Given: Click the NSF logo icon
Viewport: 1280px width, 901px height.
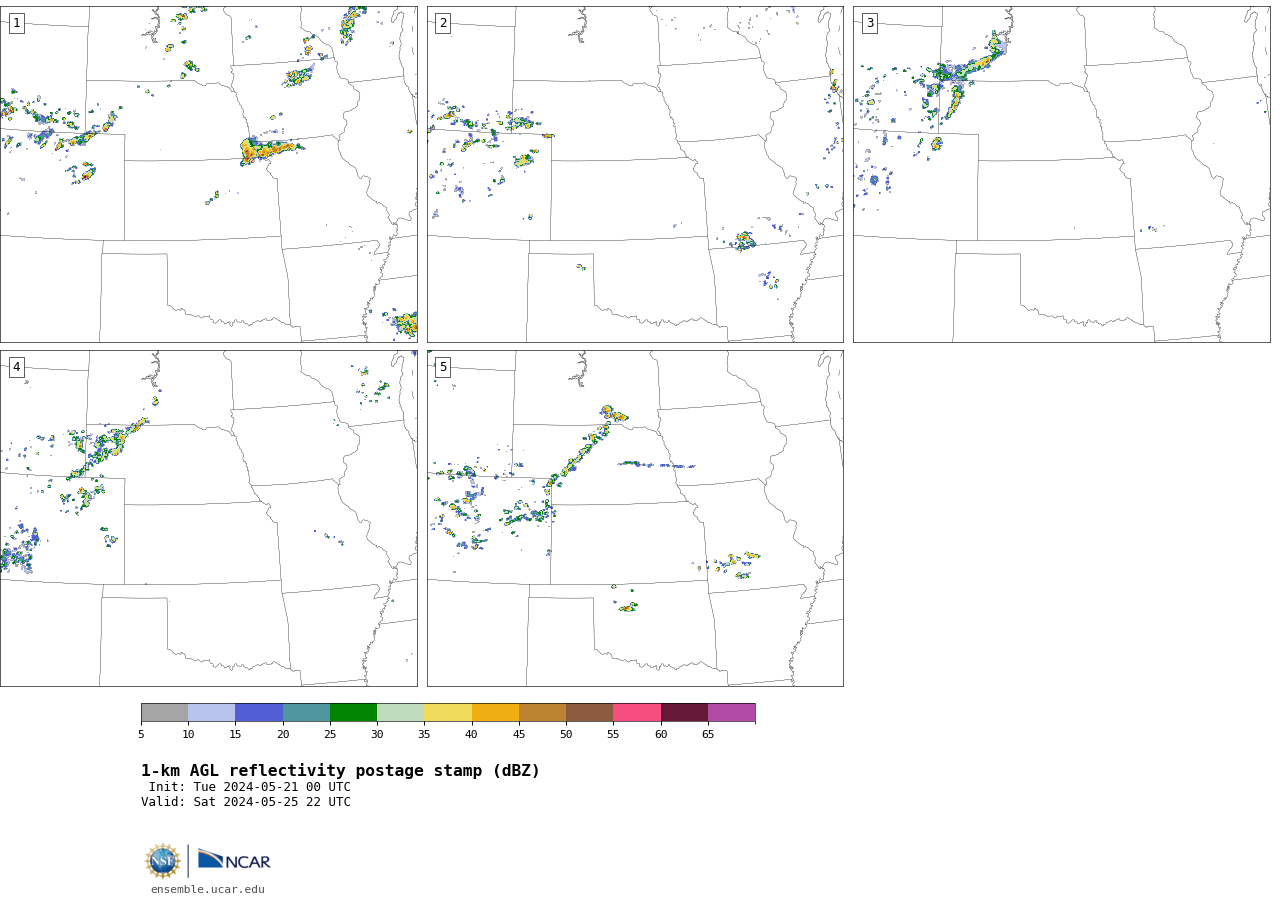Looking at the screenshot, I should point(163,861).
